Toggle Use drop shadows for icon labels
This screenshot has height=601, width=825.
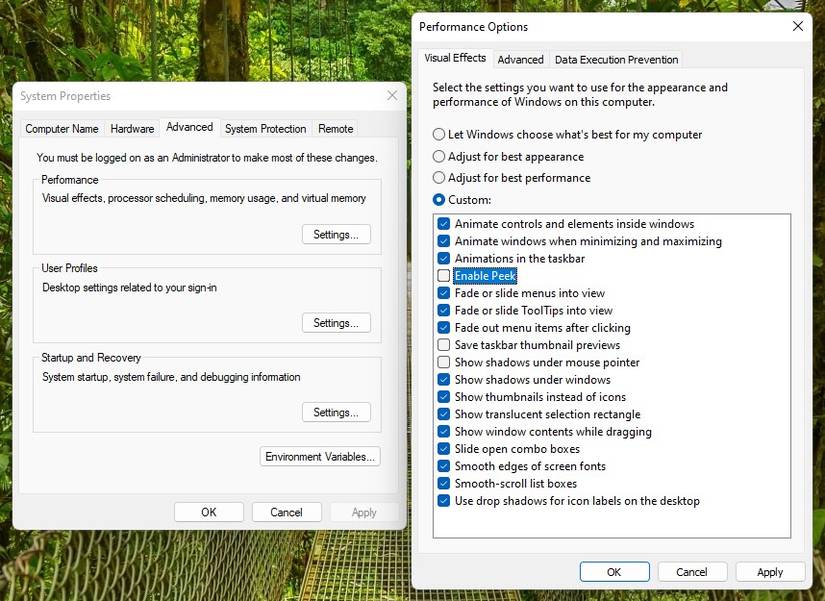[x=444, y=501]
